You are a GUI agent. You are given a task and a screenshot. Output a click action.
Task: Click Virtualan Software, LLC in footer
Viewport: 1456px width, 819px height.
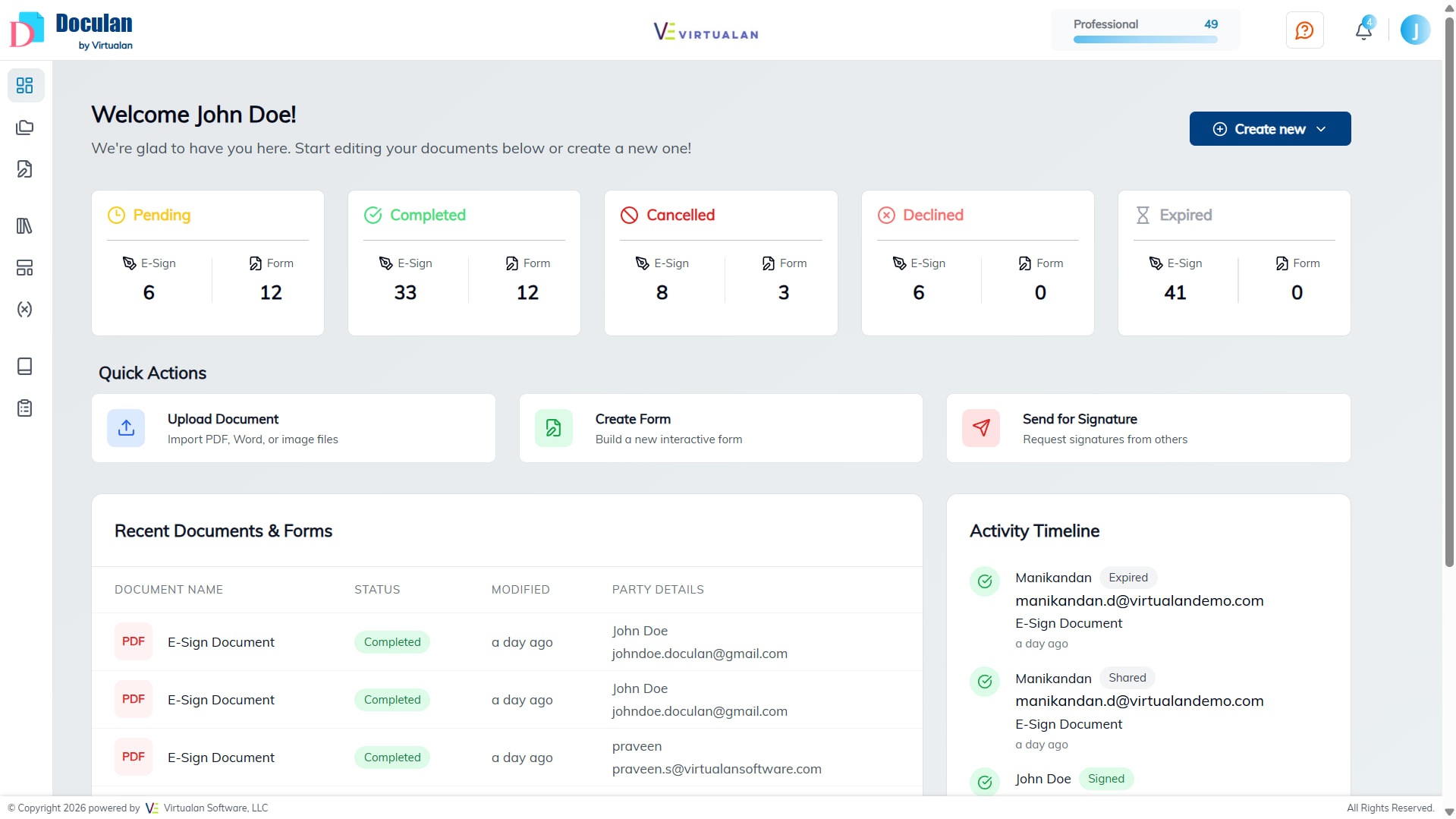coord(215,808)
